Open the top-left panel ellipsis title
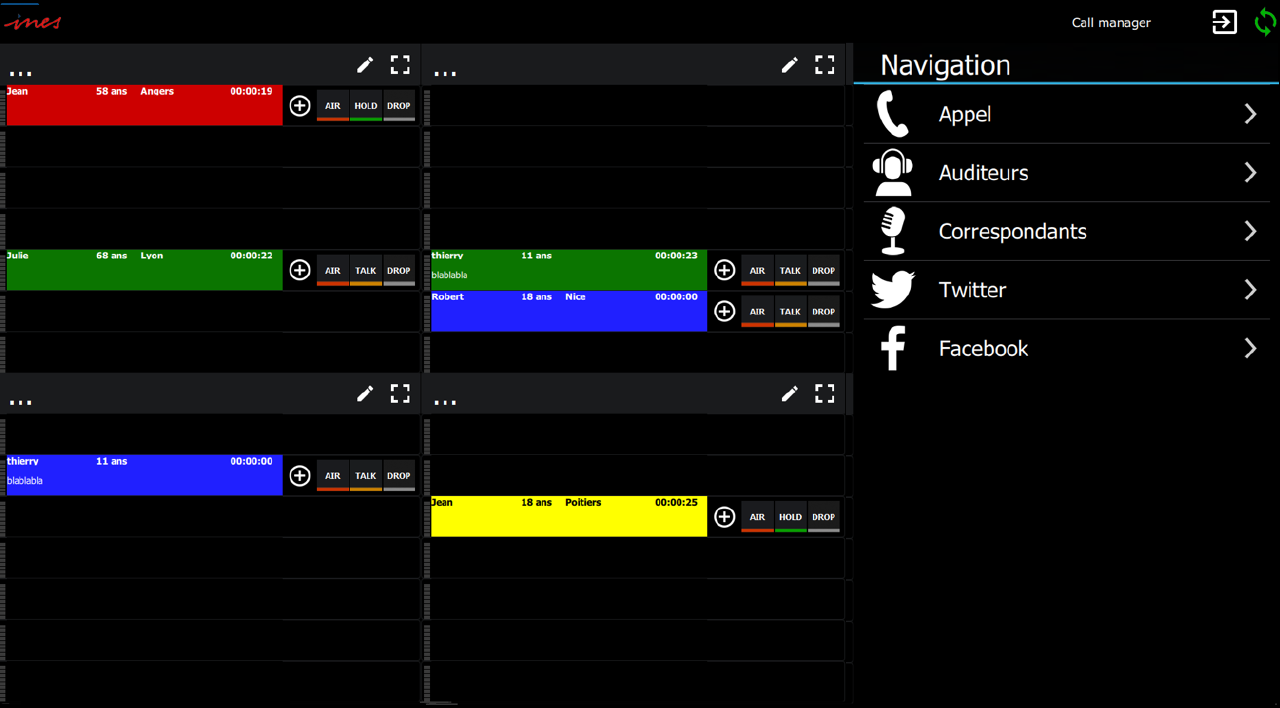The height and width of the screenshot is (708, 1280). (x=20, y=73)
